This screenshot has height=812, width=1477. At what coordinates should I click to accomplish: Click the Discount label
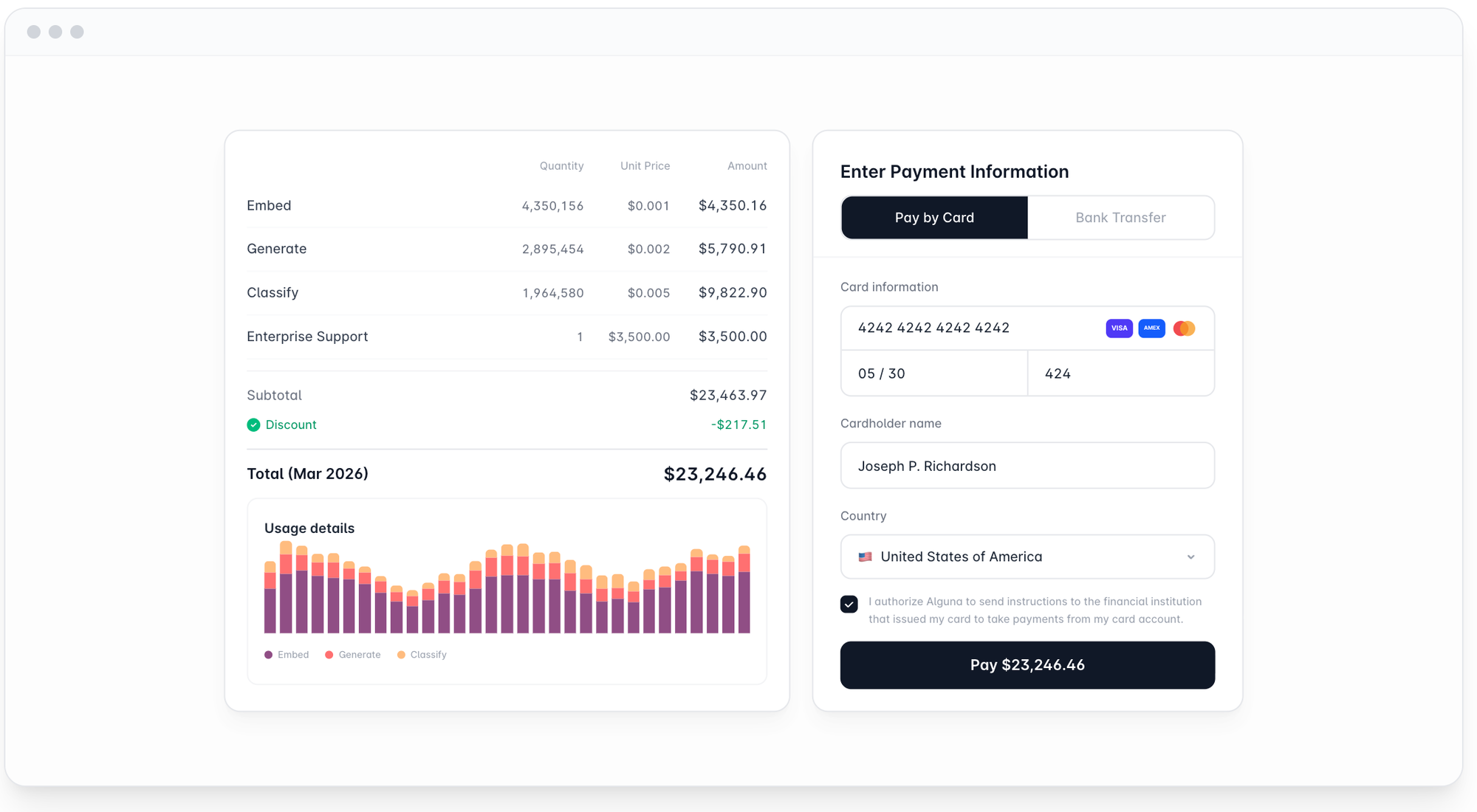point(291,425)
